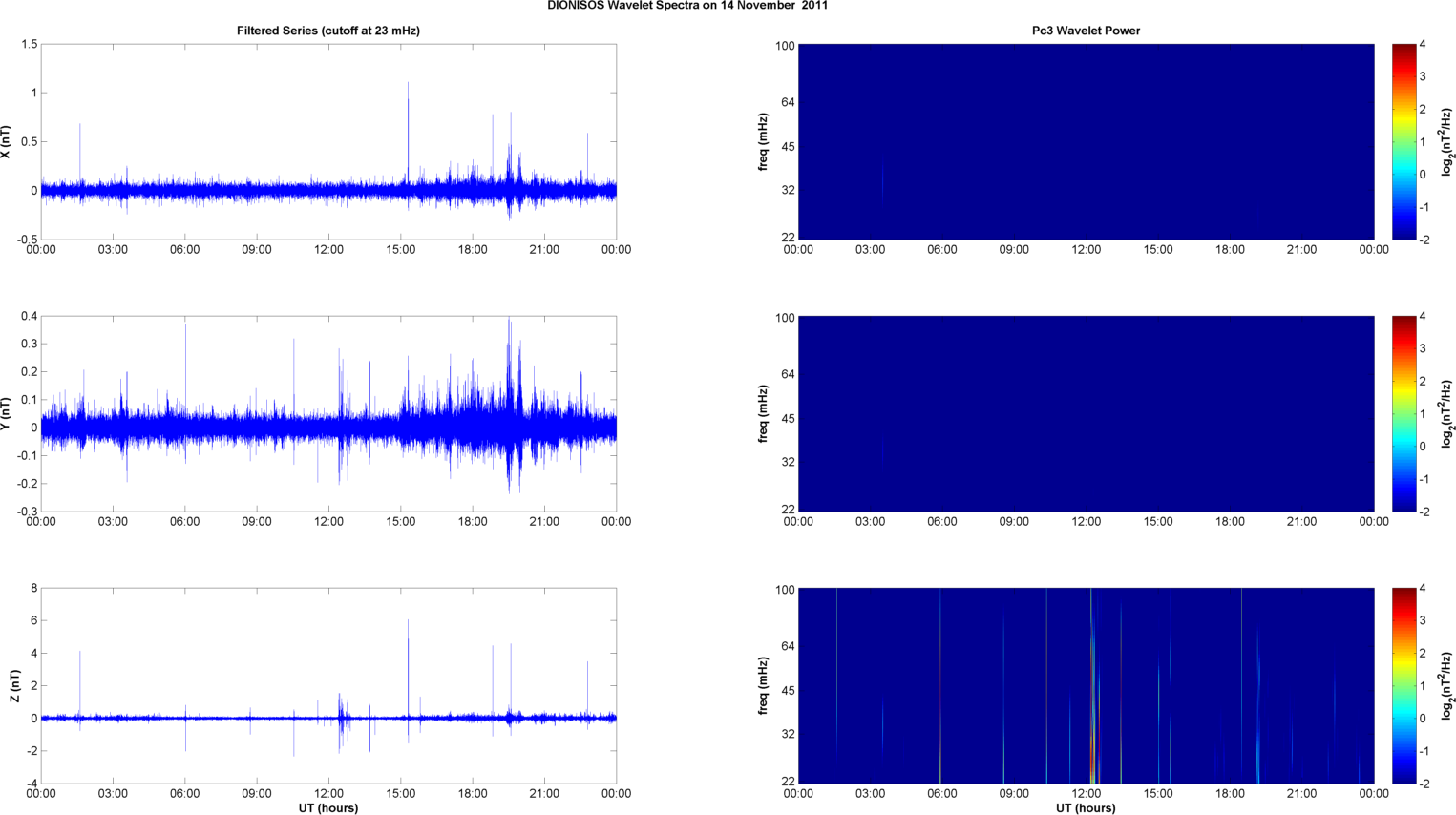Click the "18:00" tick below the Z series plot

coord(473,794)
